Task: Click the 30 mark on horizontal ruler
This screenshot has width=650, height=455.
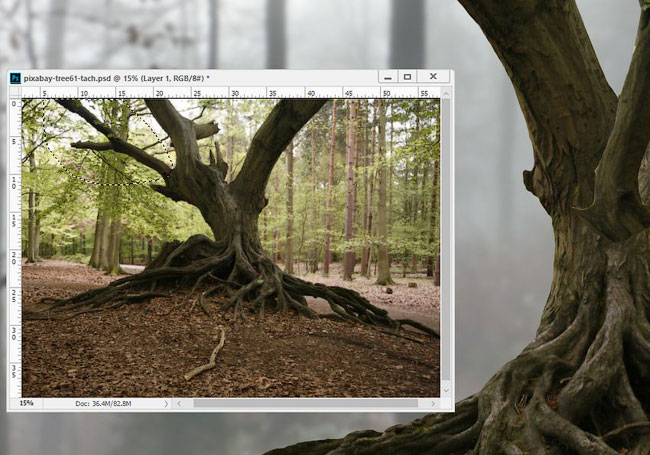Action: (x=235, y=94)
